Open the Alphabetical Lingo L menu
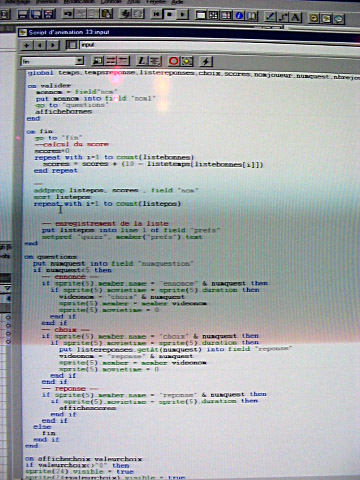 click(x=142, y=61)
